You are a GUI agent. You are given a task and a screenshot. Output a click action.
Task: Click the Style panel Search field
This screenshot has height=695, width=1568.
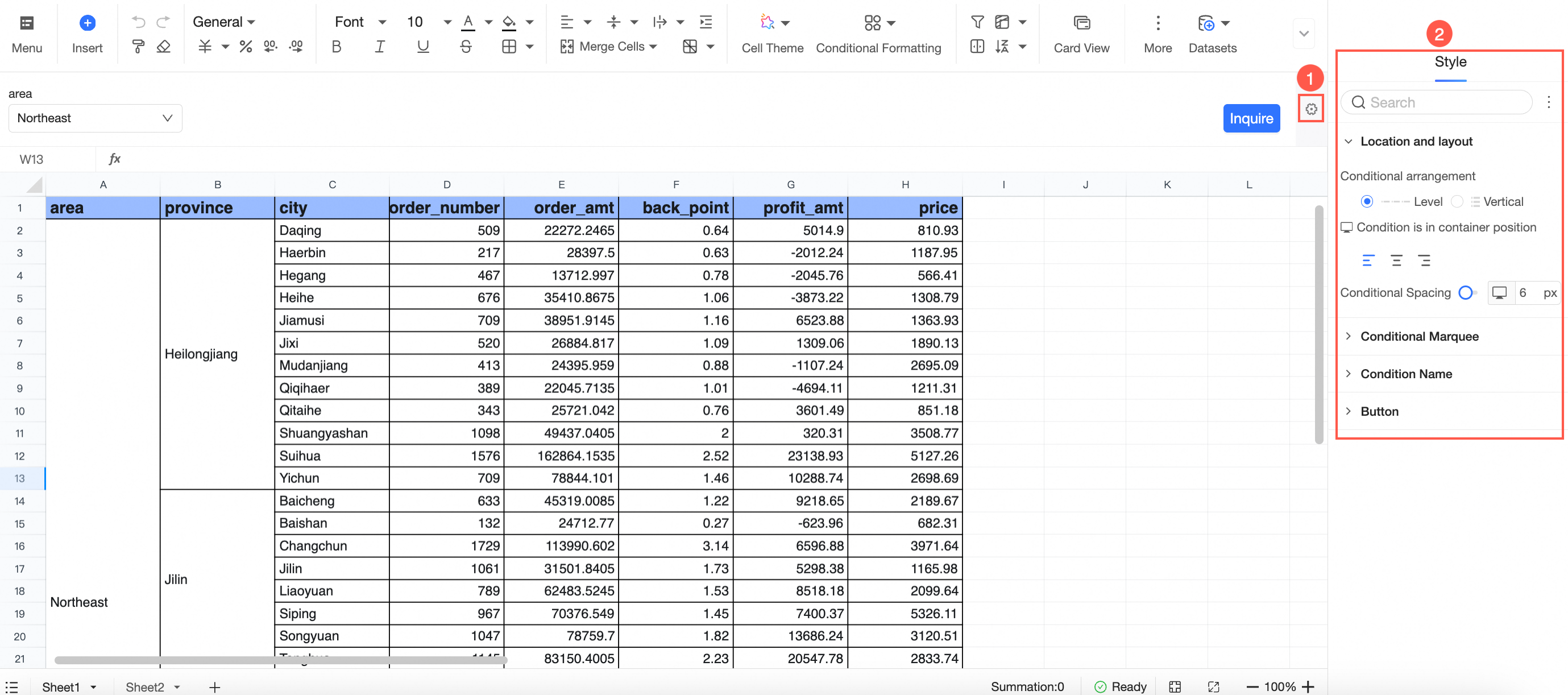pyautogui.click(x=1442, y=102)
